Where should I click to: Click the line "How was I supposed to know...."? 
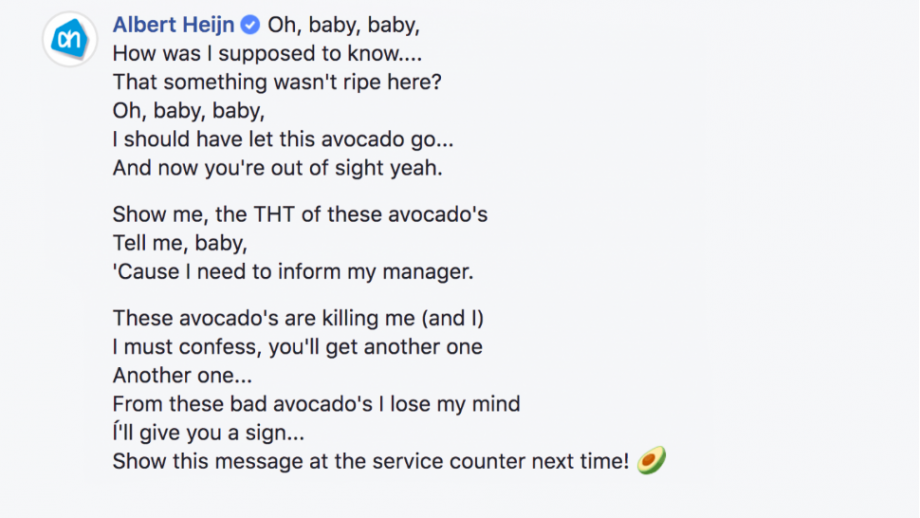click(267, 53)
